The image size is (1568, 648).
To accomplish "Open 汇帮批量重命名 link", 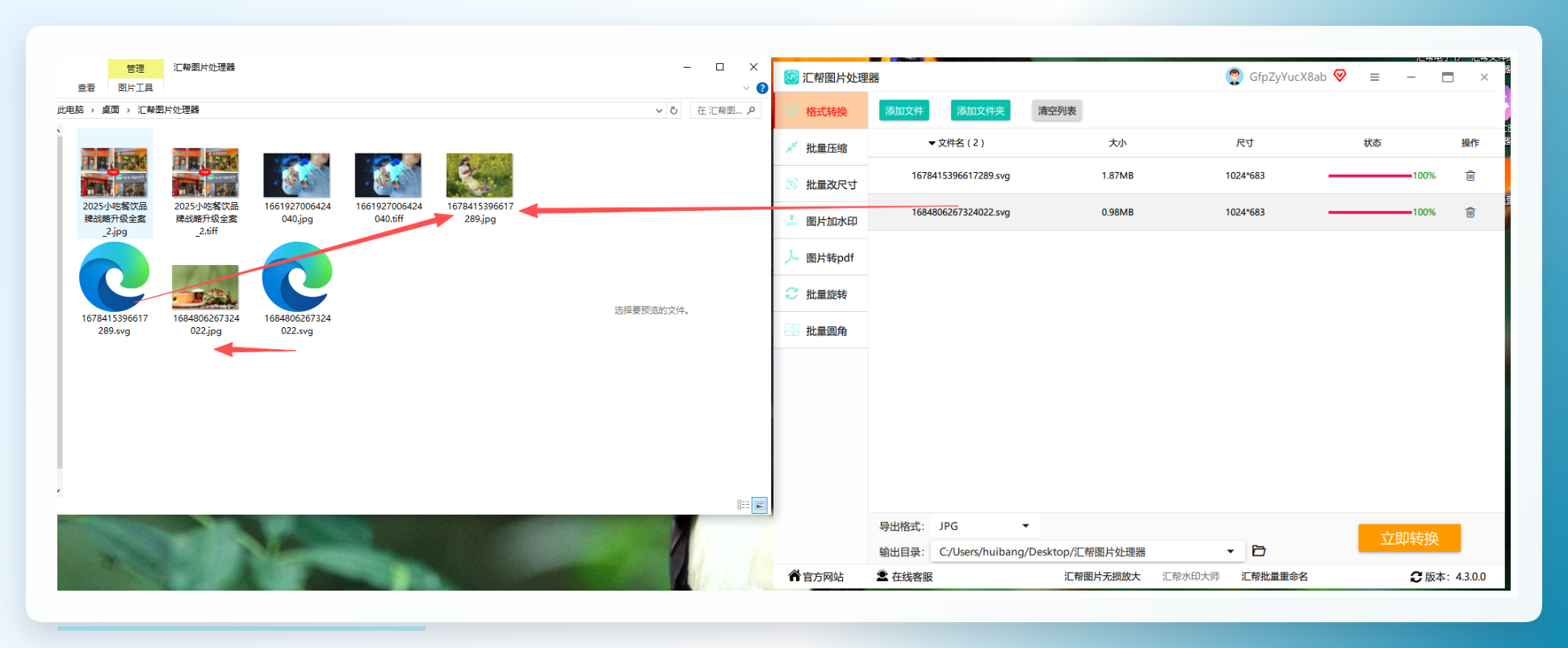I will (x=1274, y=576).
